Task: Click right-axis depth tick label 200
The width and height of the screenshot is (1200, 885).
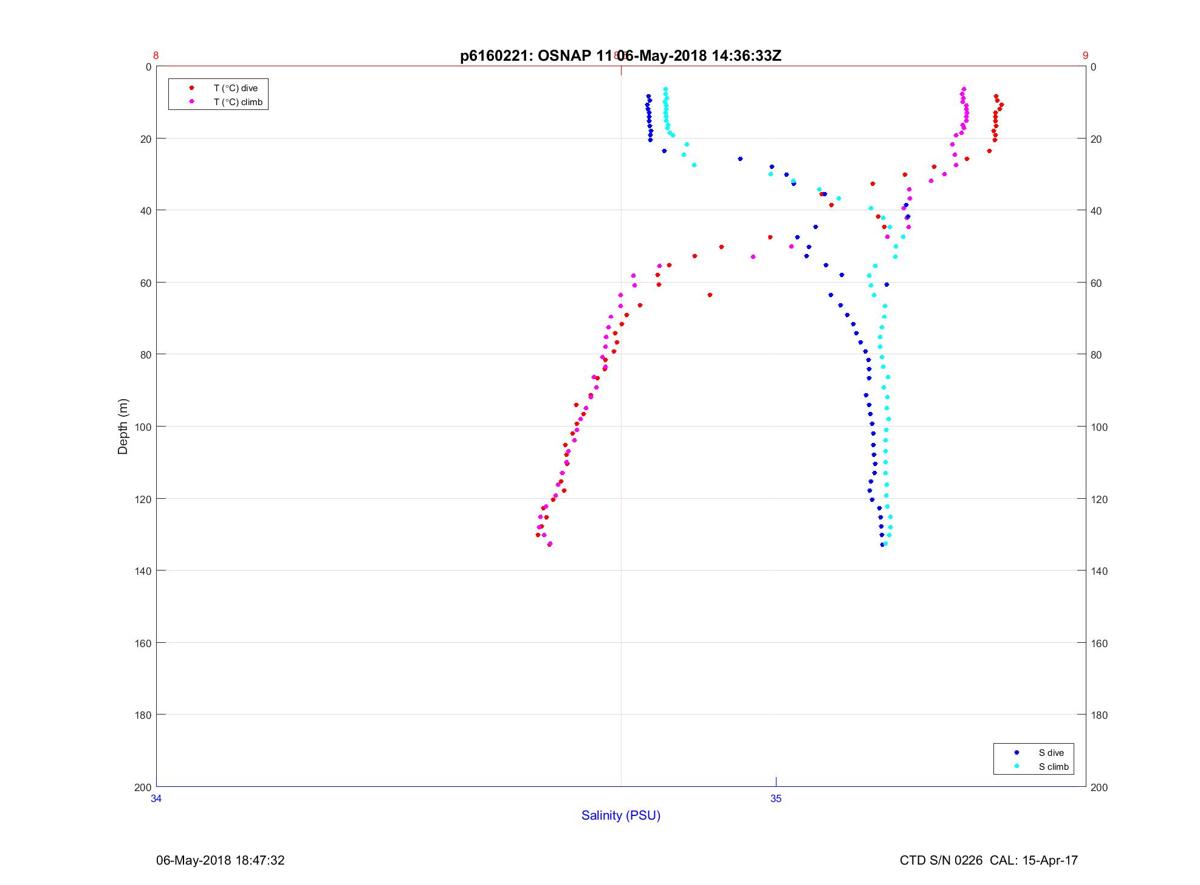Action: click(1100, 787)
